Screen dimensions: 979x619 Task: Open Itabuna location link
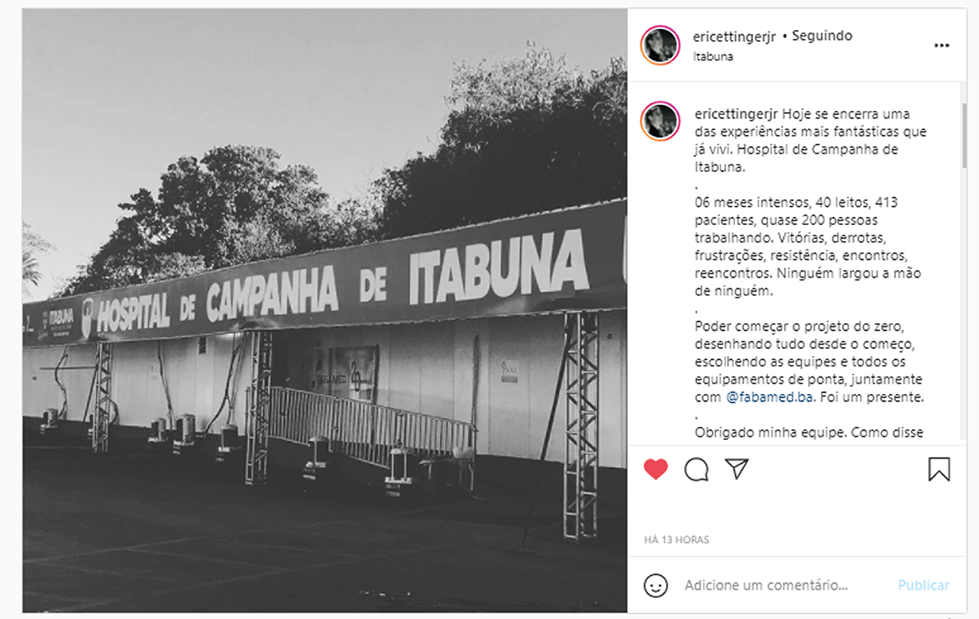[713, 56]
